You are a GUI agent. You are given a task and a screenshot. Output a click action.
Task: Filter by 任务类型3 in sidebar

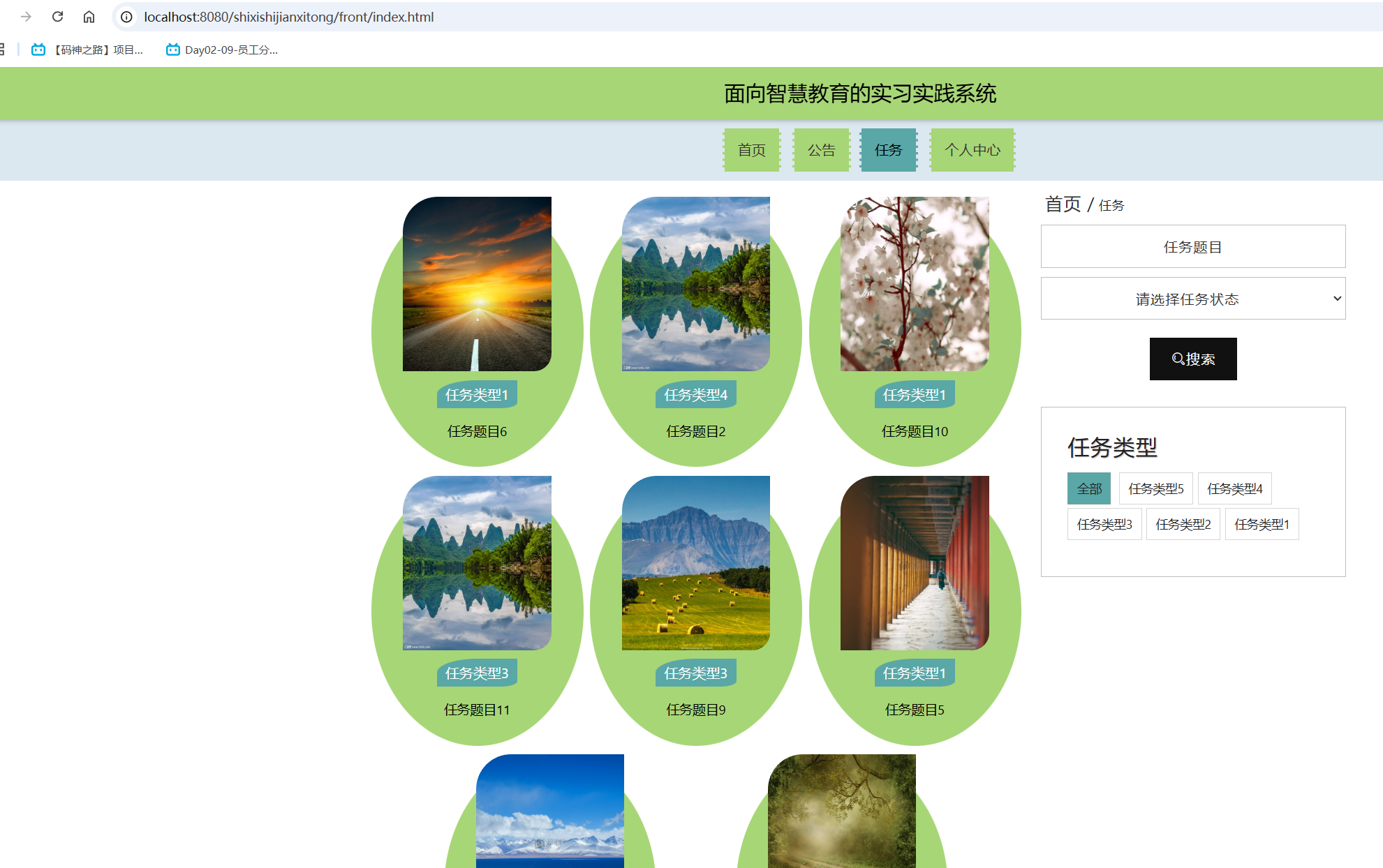click(1104, 524)
